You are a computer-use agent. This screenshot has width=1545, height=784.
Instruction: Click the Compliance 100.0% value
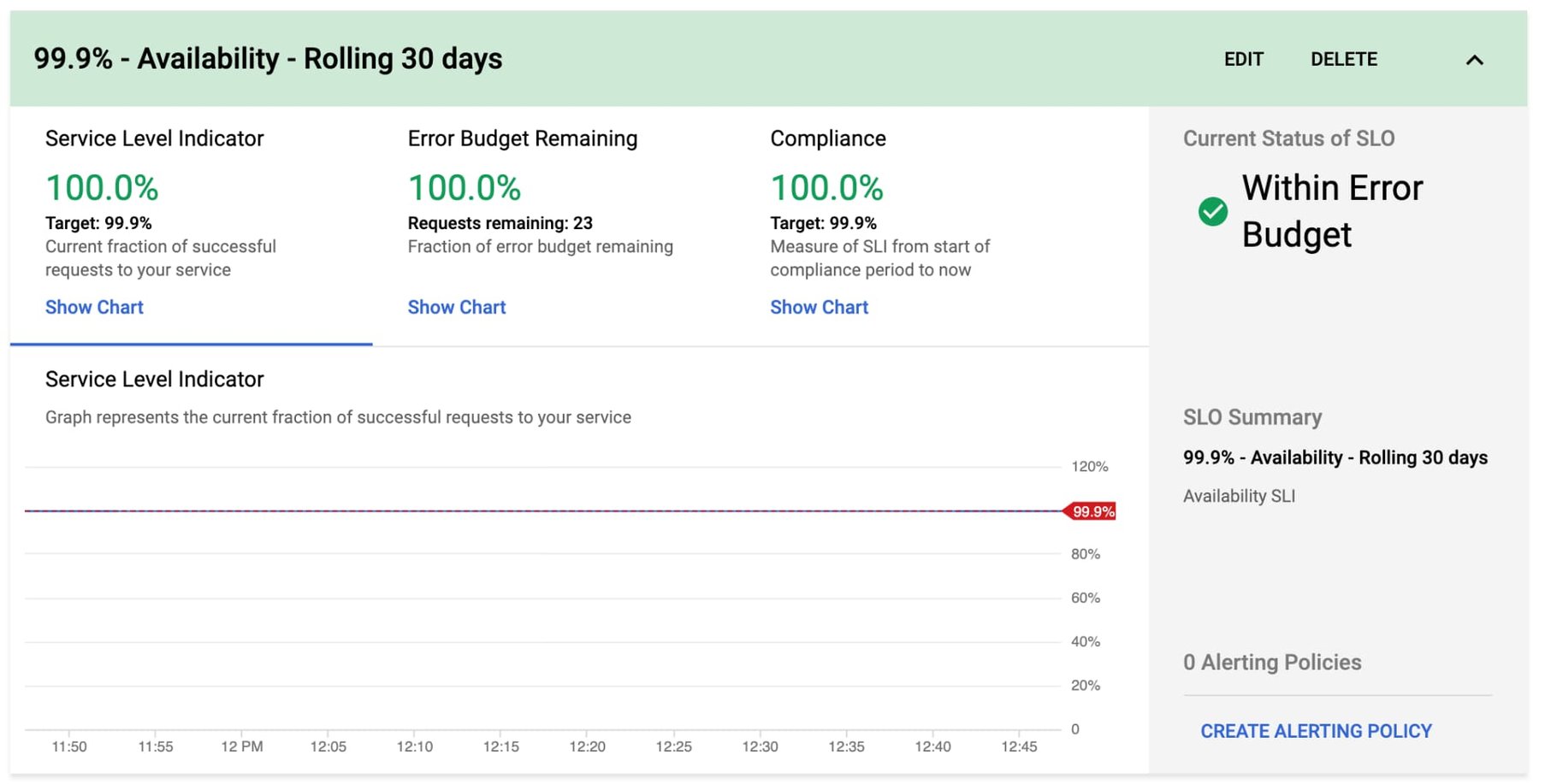pyautogui.click(x=827, y=187)
